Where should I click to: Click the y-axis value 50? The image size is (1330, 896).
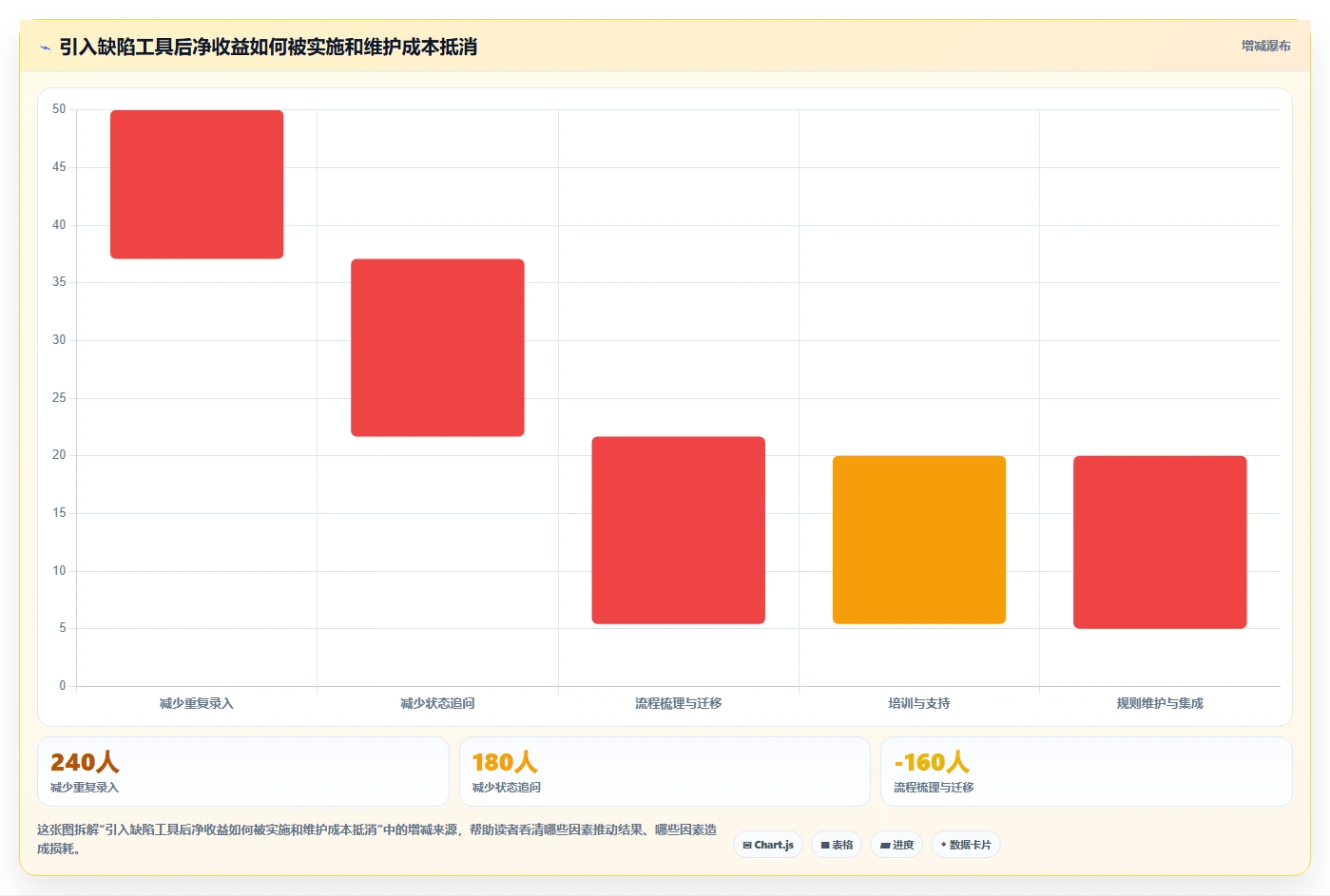pos(59,109)
